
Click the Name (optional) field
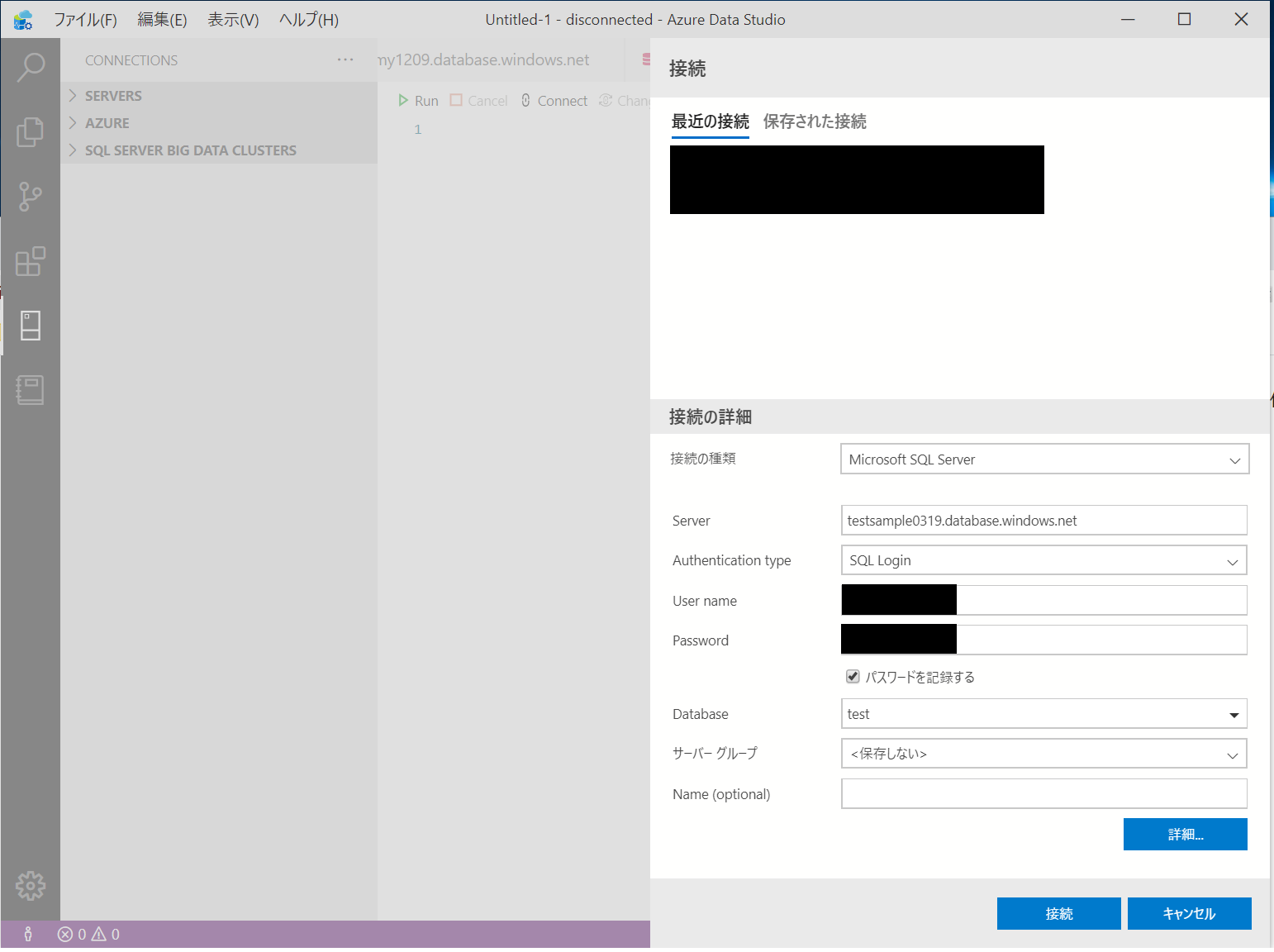click(1044, 794)
